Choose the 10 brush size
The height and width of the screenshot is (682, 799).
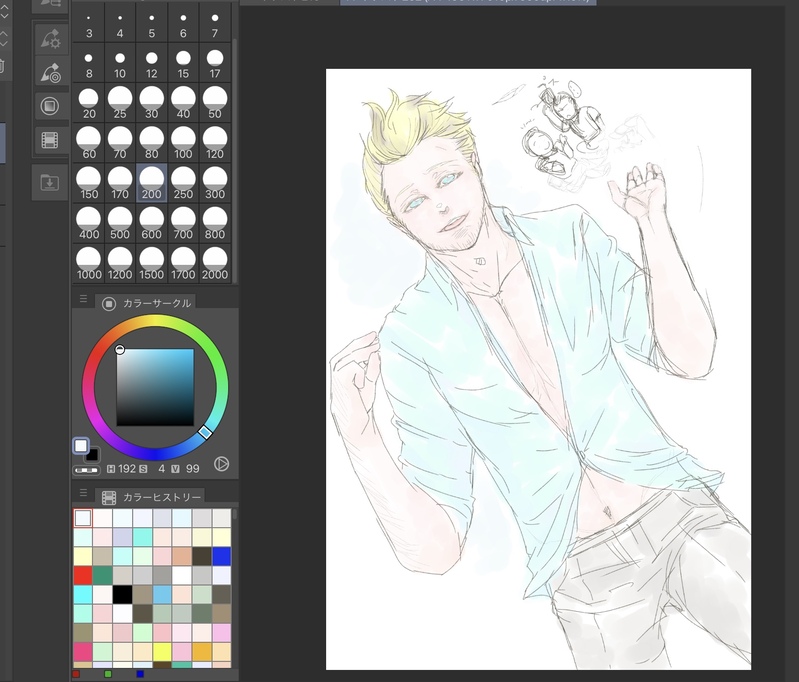(x=120, y=62)
